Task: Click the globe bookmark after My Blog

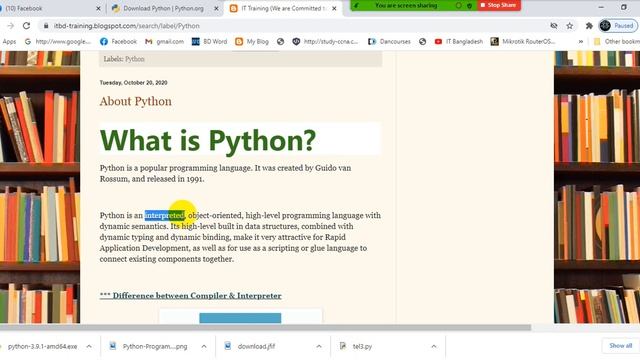Action: 280,42
